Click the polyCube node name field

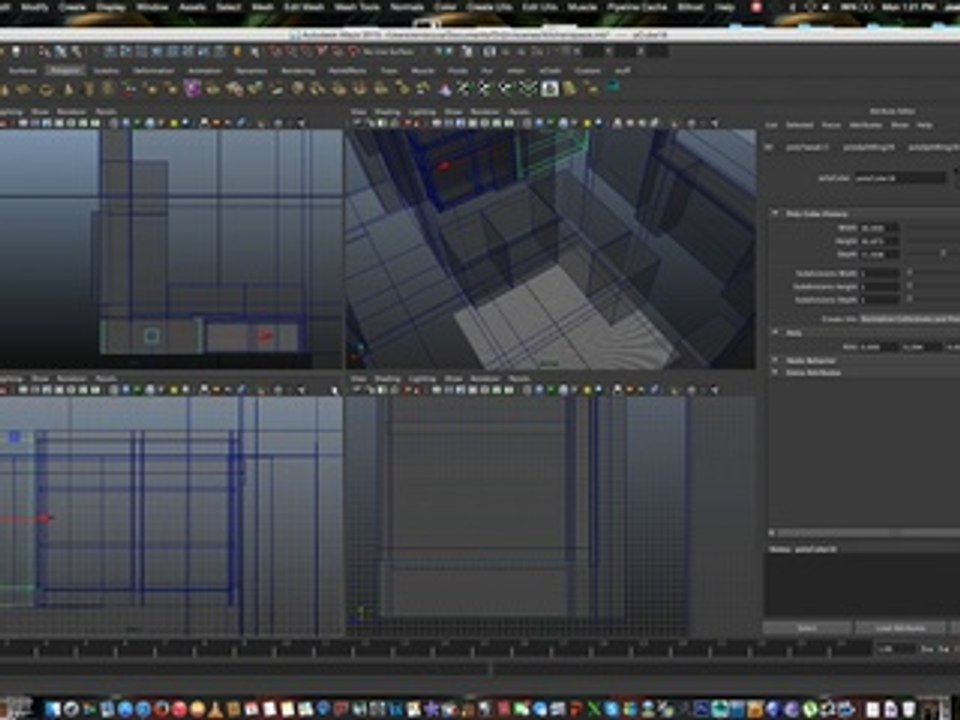(x=900, y=178)
